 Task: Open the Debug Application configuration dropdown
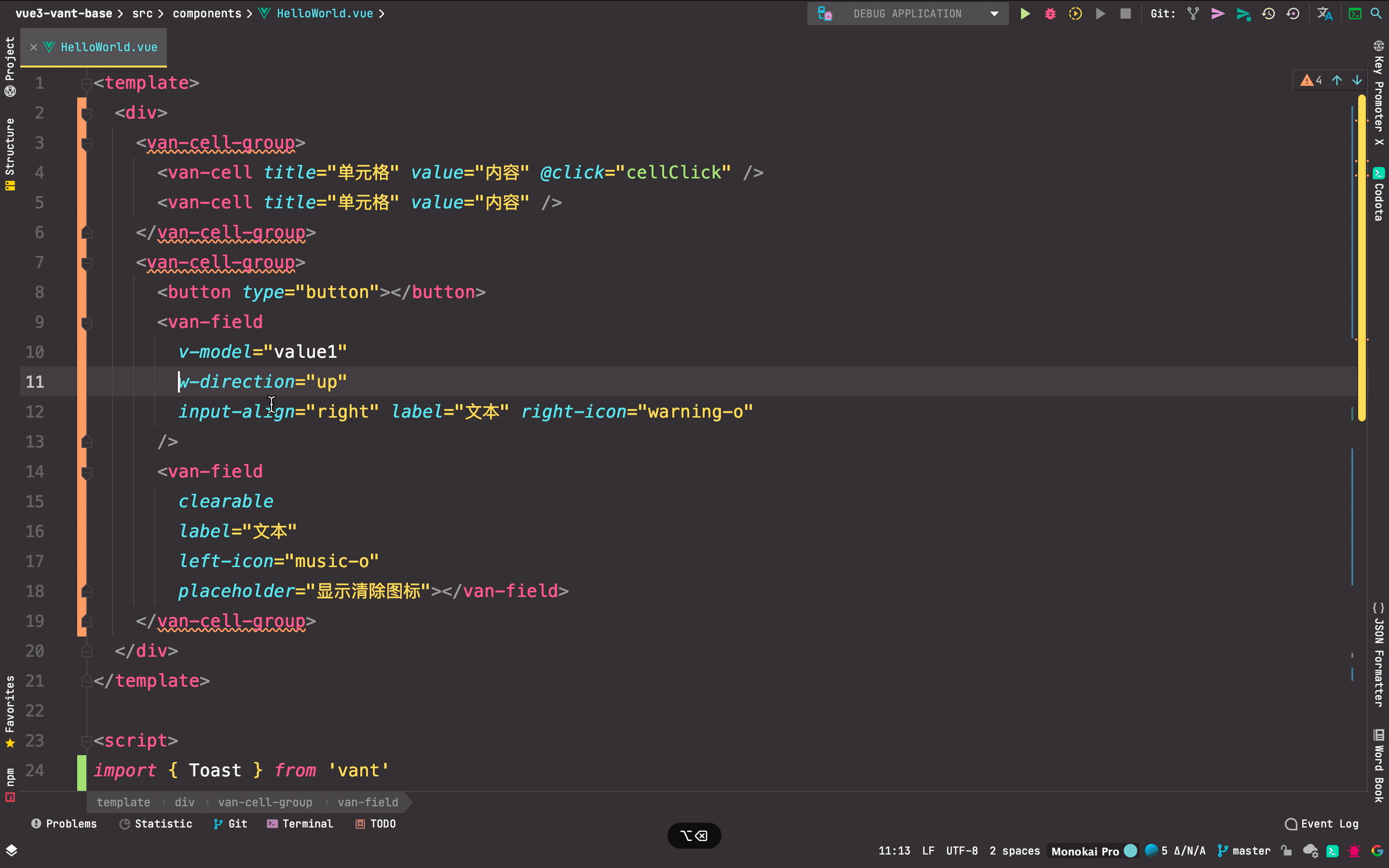tap(908, 14)
